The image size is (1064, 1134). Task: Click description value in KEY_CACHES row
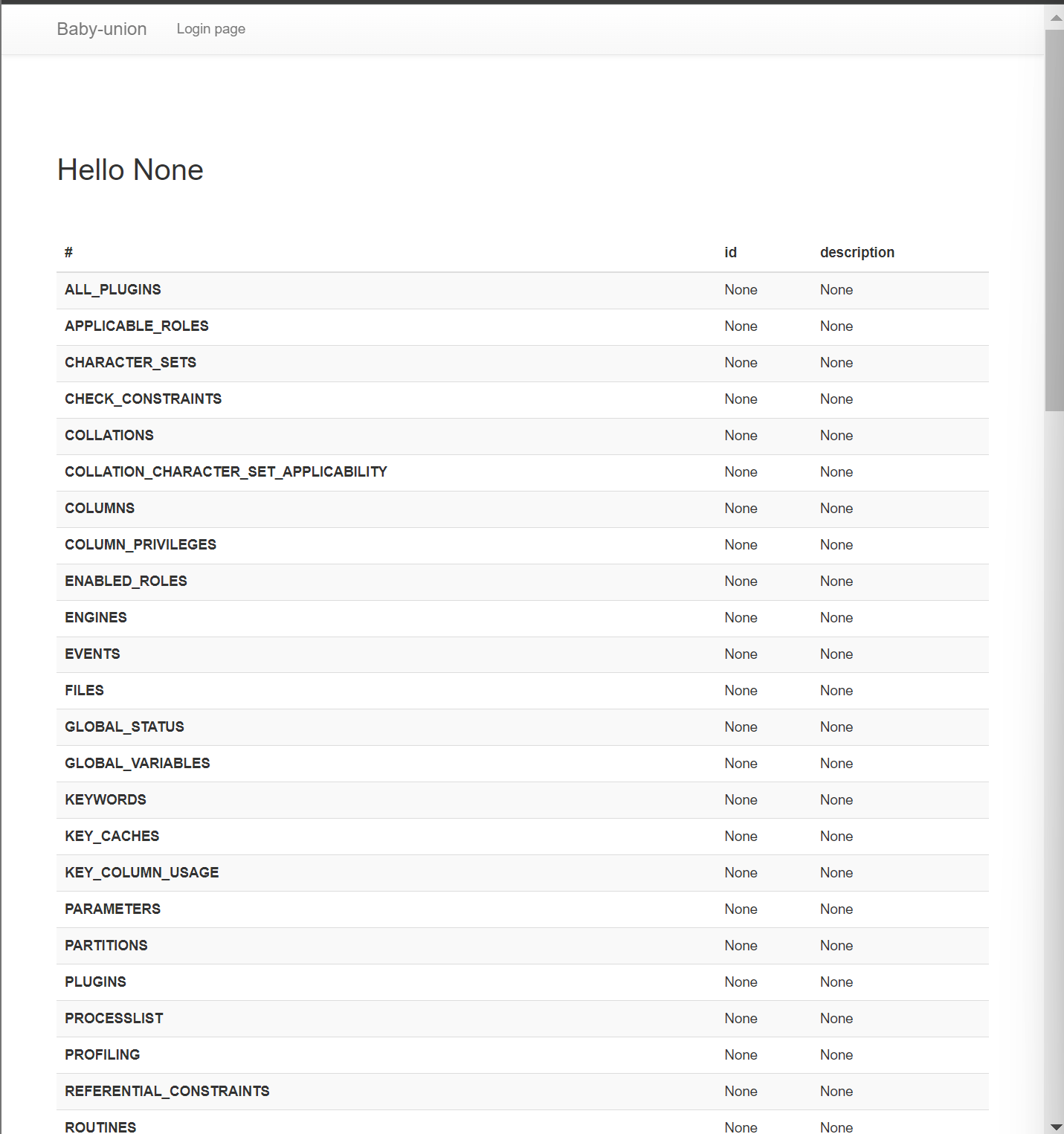(x=836, y=837)
